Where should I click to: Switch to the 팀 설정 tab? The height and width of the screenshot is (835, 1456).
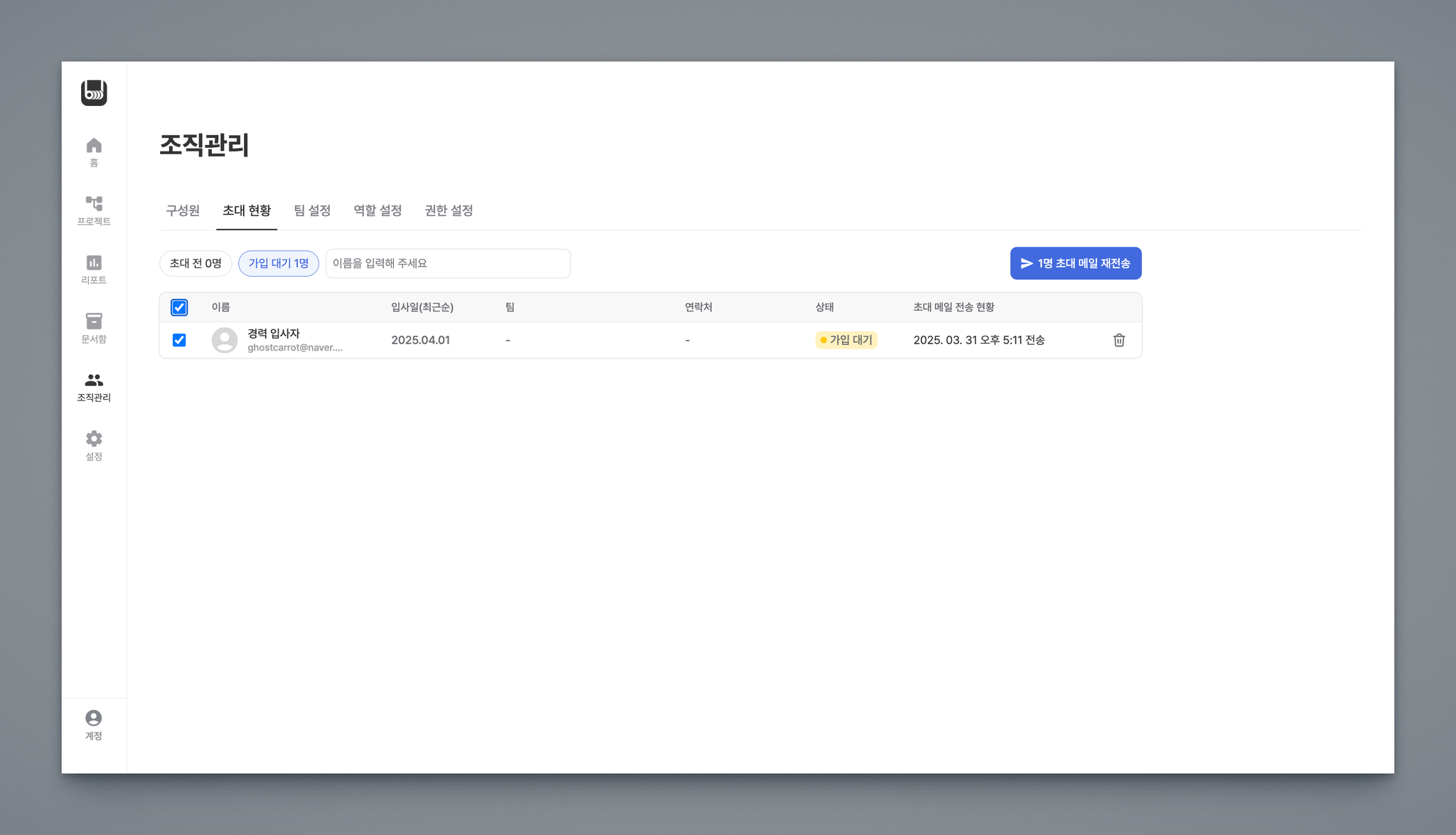(312, 211)
